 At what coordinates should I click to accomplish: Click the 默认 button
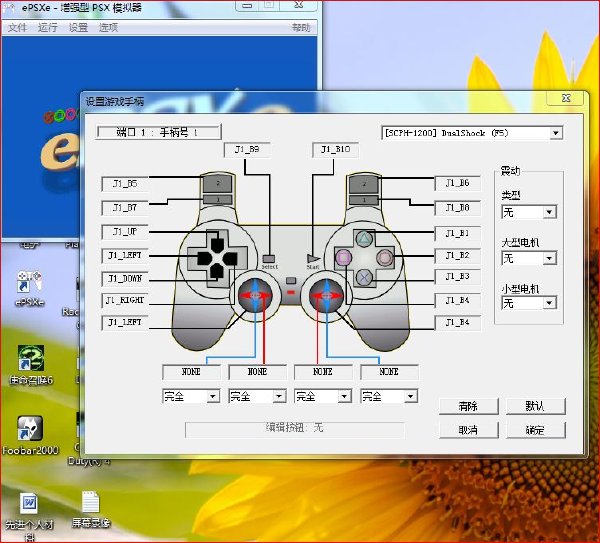coord(535,406)
